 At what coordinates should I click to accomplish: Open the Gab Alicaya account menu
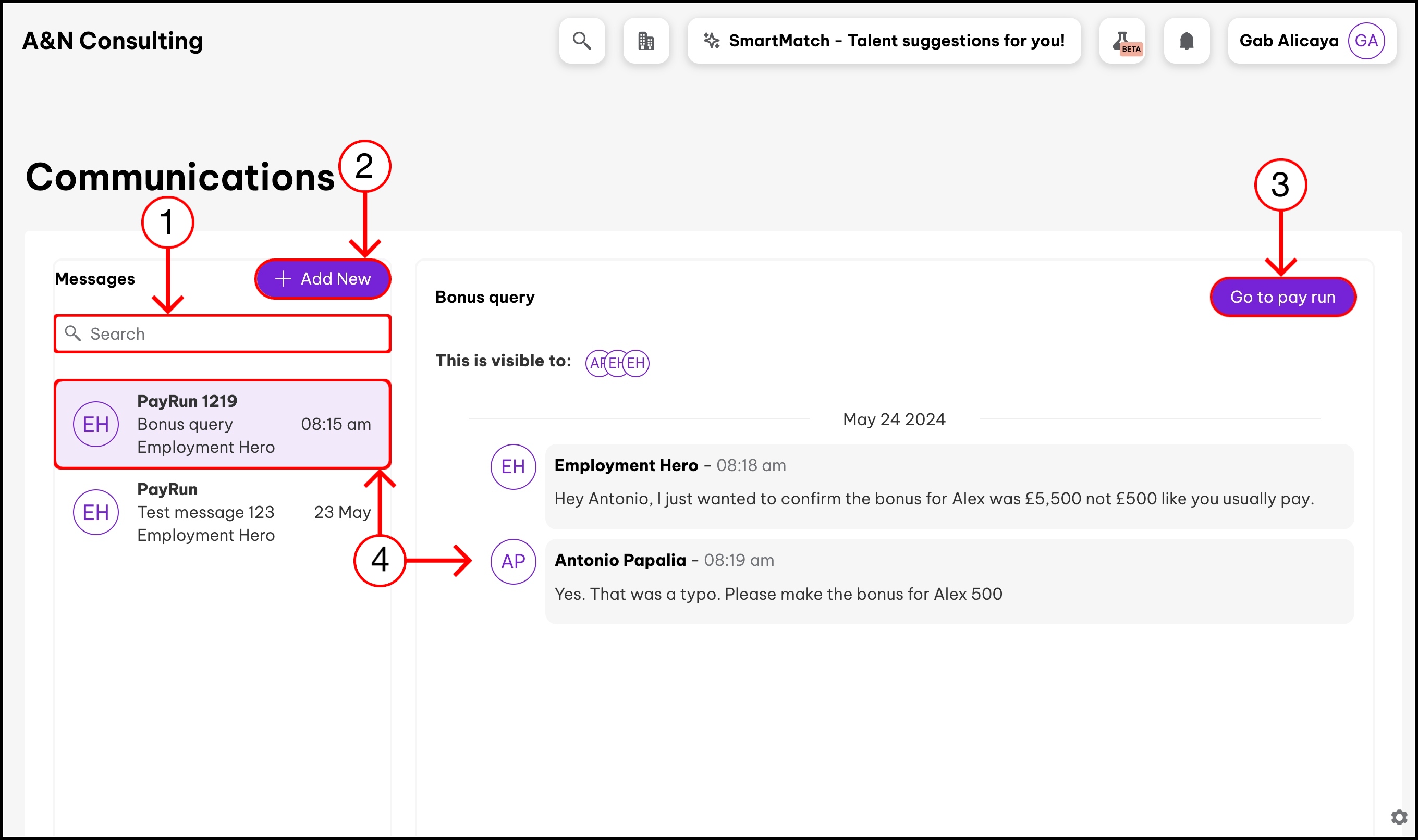1288,41
